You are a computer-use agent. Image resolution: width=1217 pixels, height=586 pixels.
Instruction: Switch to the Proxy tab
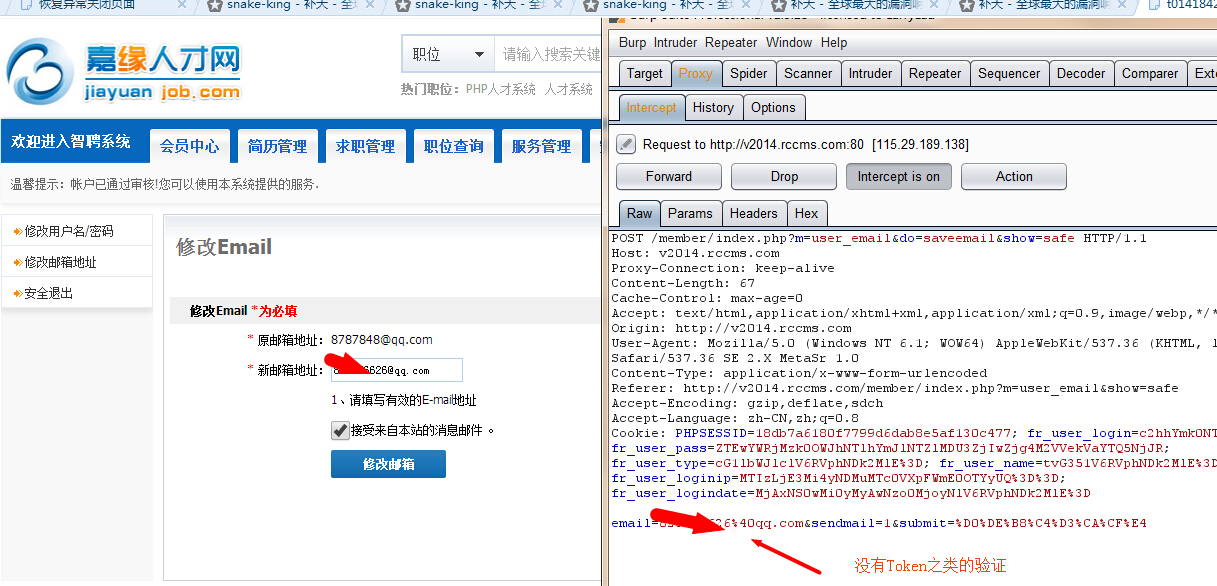click(x=695, y=73)
